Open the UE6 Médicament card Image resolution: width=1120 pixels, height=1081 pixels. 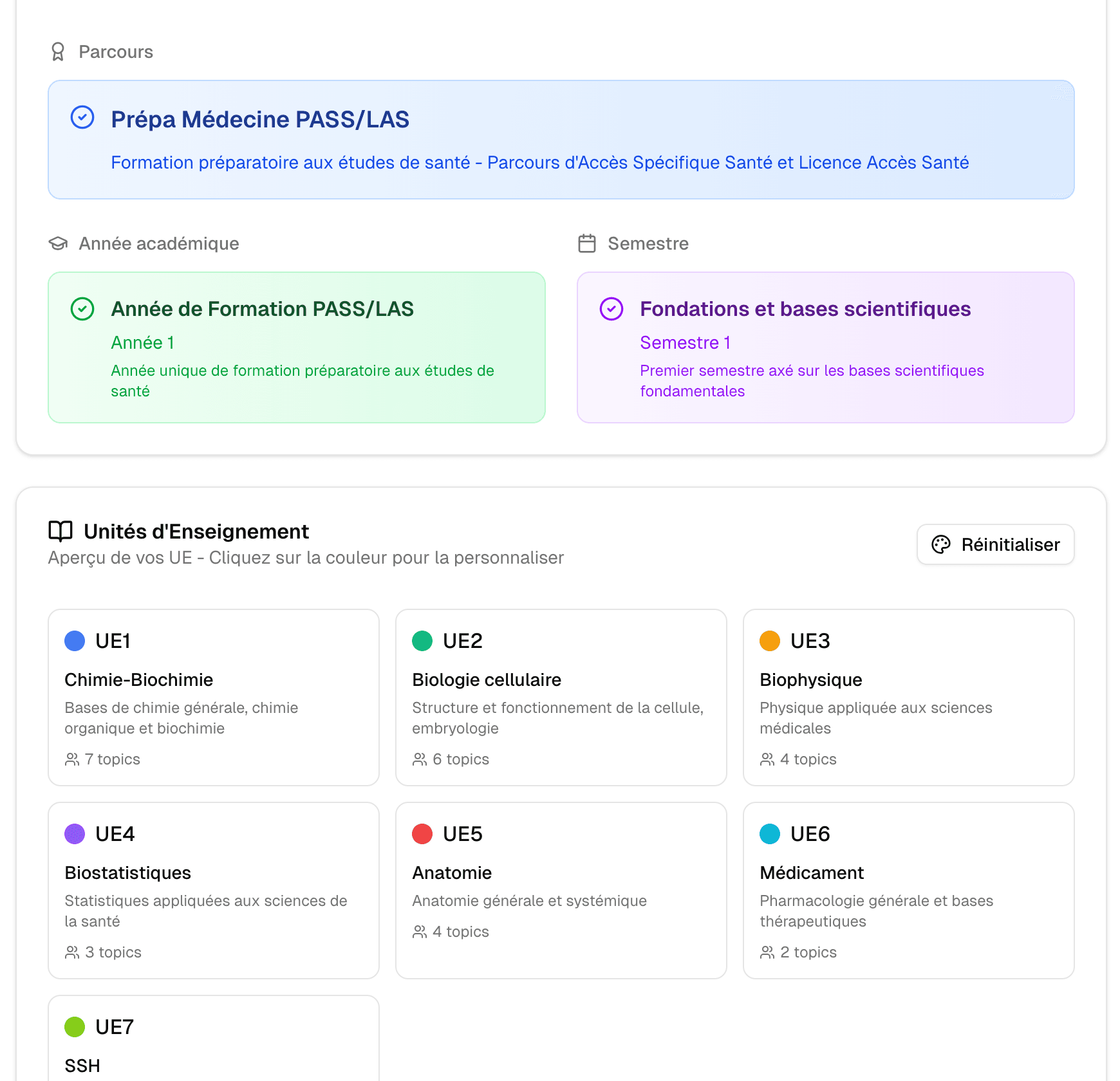[908, 891]
